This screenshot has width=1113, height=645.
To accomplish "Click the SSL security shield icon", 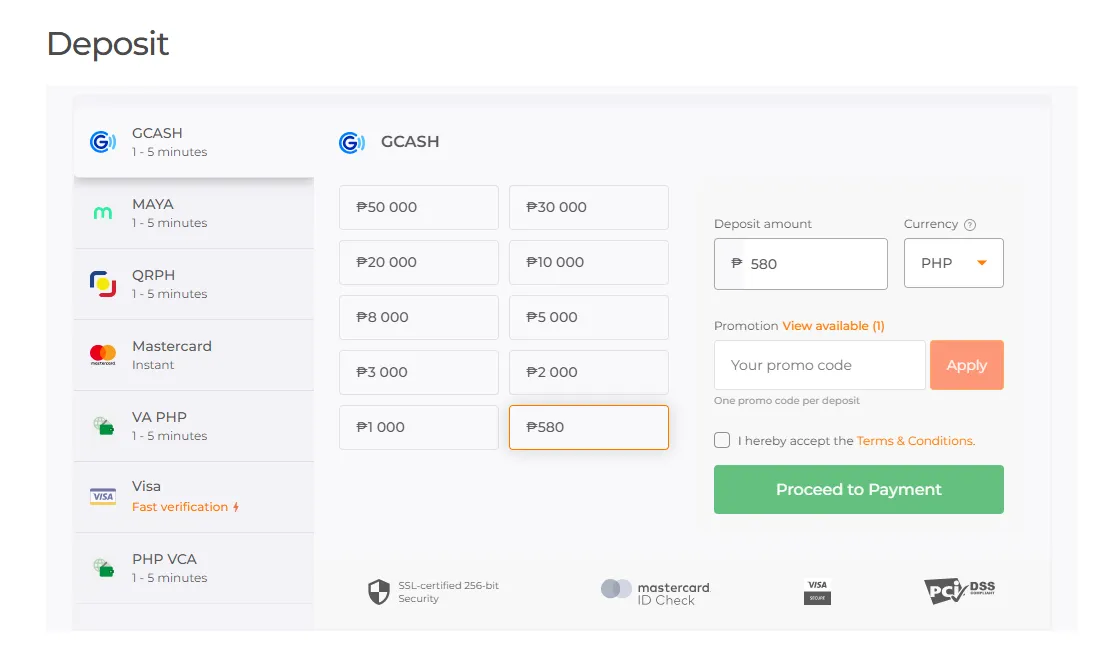I will [378, 592].
